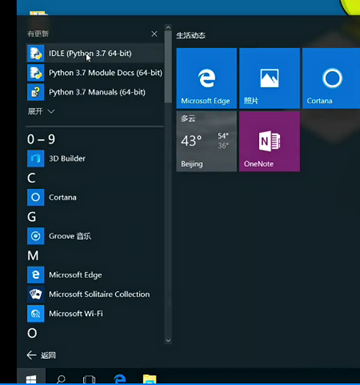This screenshot has width=360, height=385.
Task: Select the Microsoft Wi-Fi text label
Action: 76,314
